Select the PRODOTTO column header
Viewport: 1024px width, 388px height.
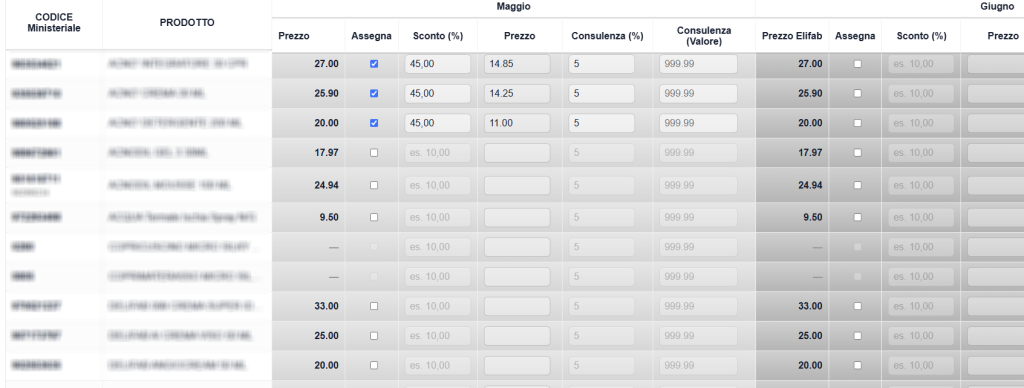(187, 23)
